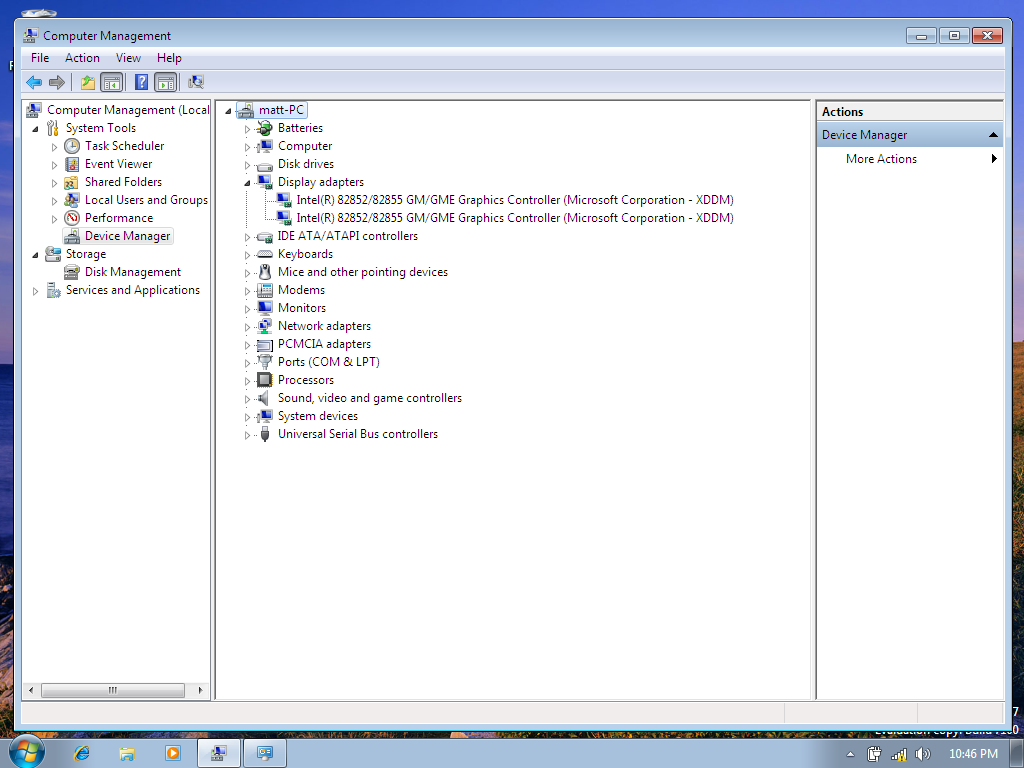Screen dimensions: 1024x768
Task: Click the Batteries device icon
Action: (x=264, y=128)
